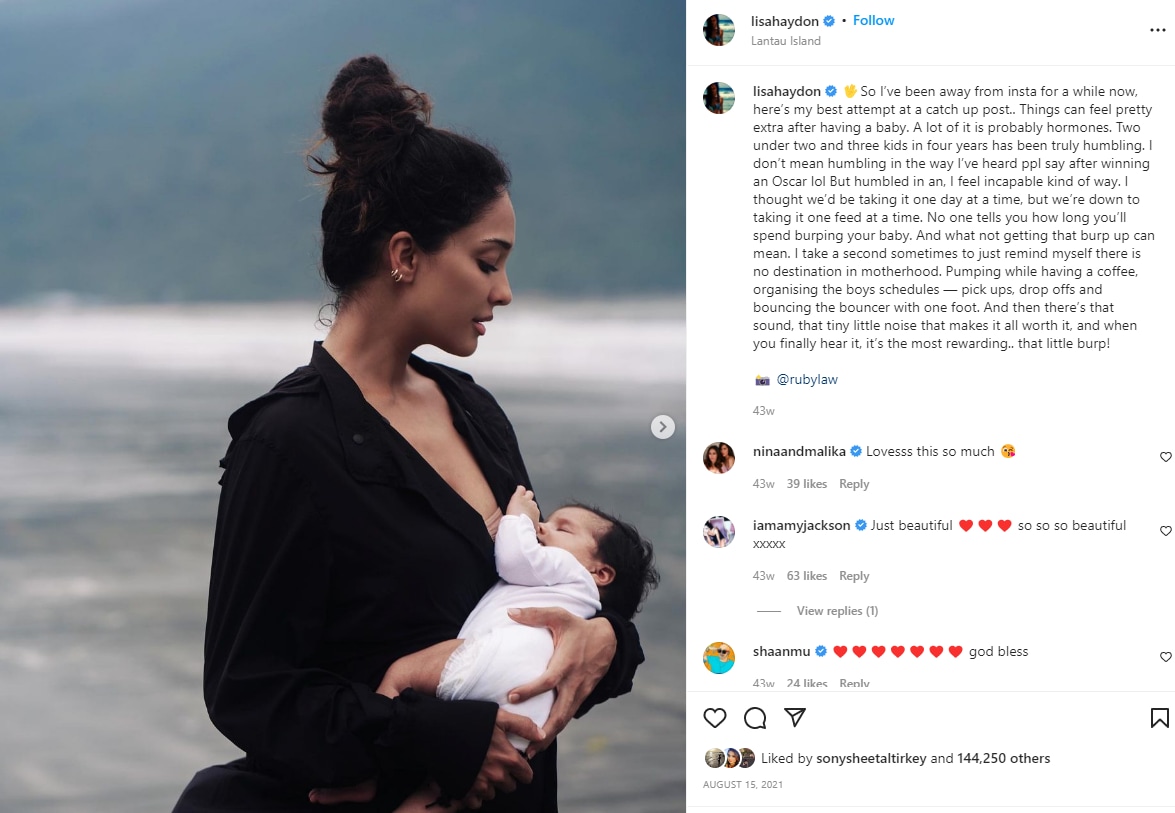The width and height of the screenshot is (1175, 813).
Task: Expand View replies (1) under iamamyjackson
Action: [837, 611]
